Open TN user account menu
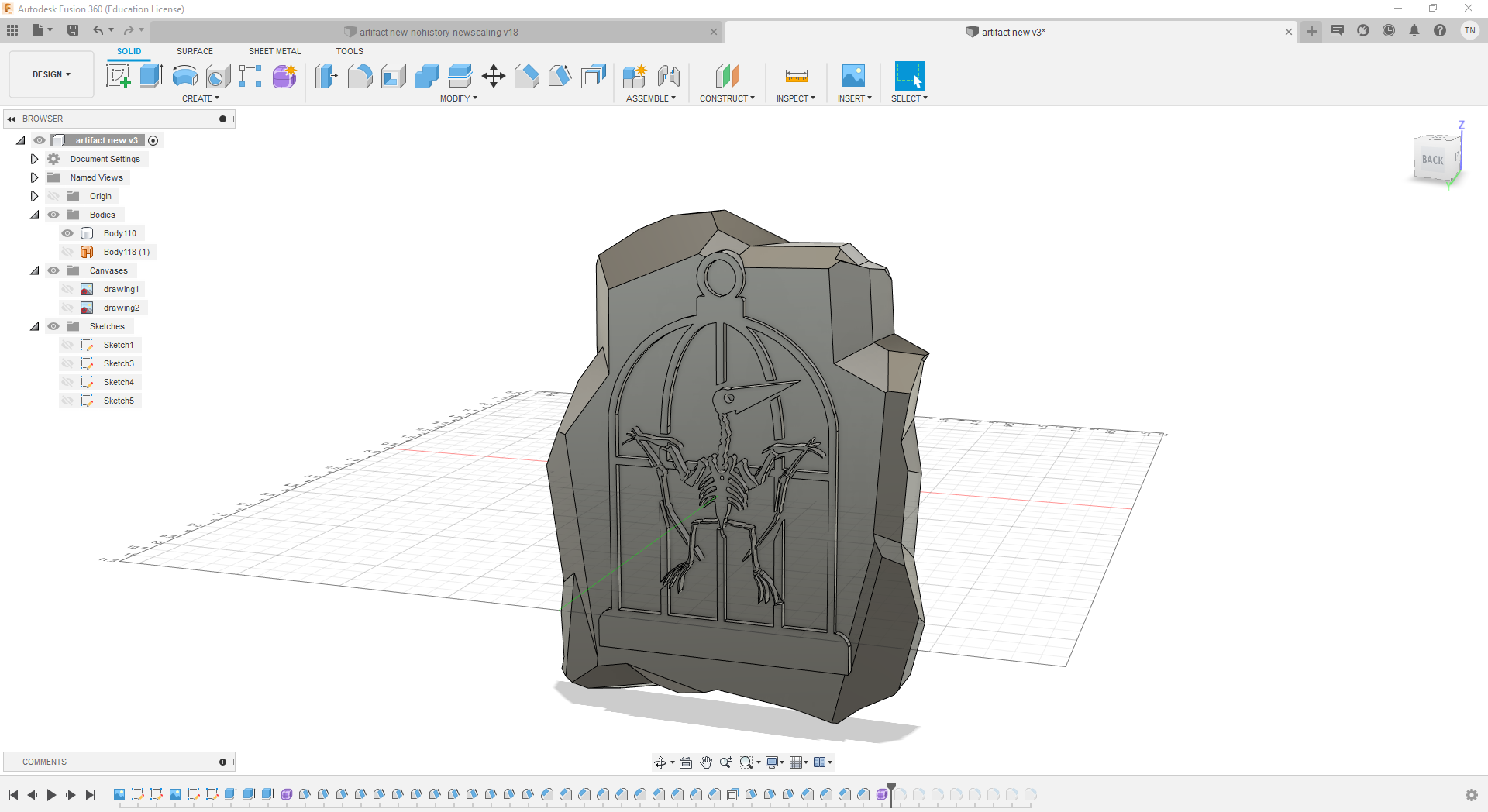Viewport: 1488px width, 812px height. [1469, 30]
